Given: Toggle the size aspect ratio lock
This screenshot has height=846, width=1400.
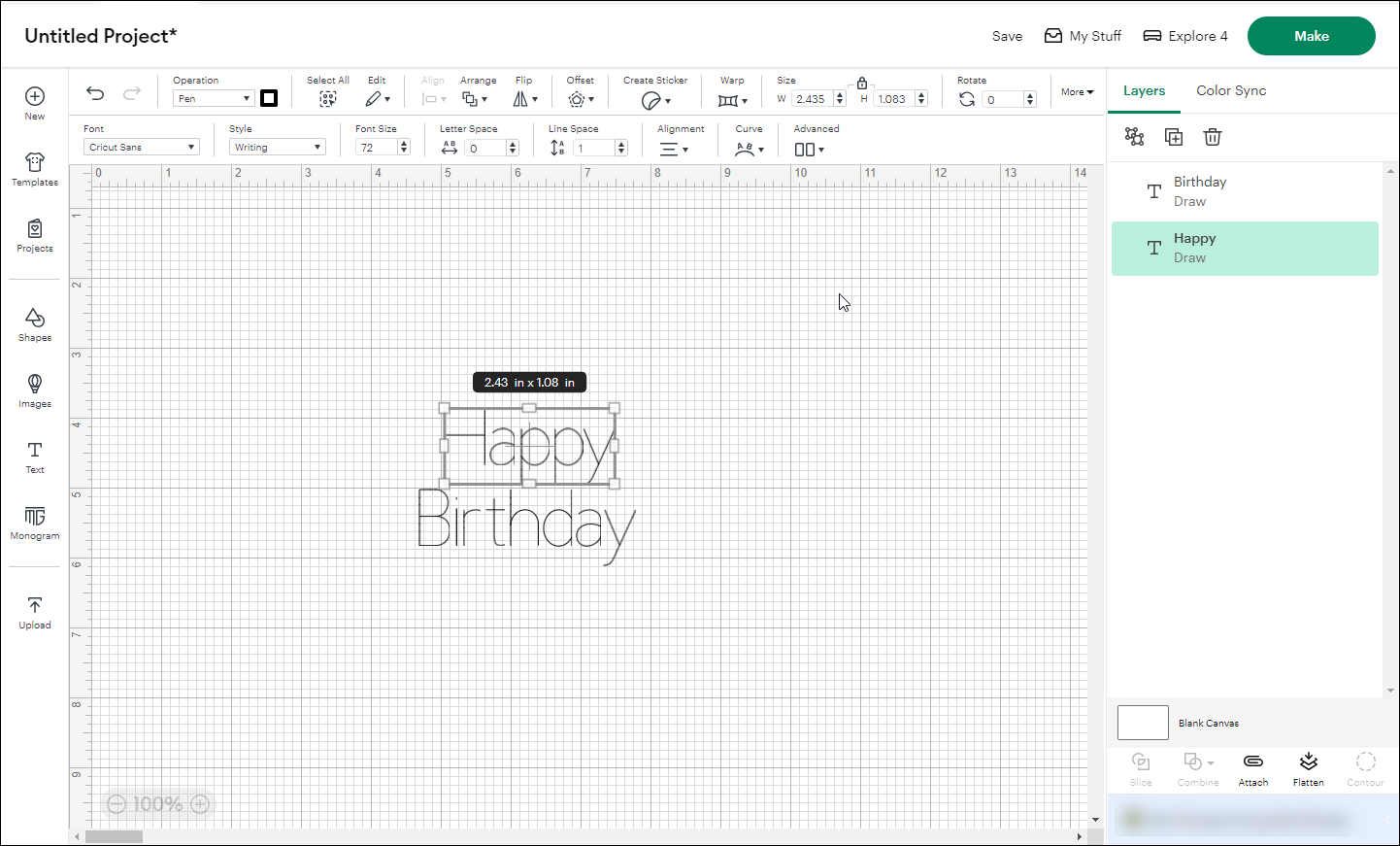Looking at the screenshot, I should click(862, 84).
